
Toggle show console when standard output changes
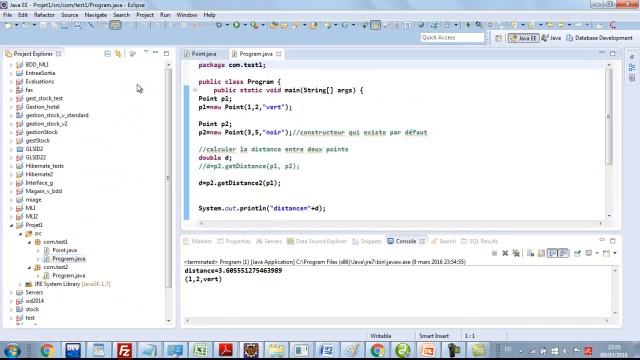(552, 253)
